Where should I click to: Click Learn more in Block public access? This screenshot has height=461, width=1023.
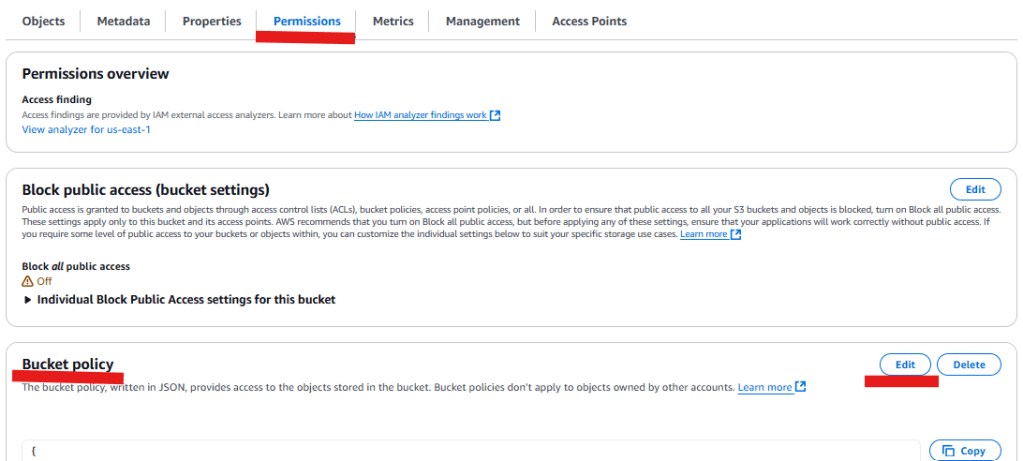point(703,234)
